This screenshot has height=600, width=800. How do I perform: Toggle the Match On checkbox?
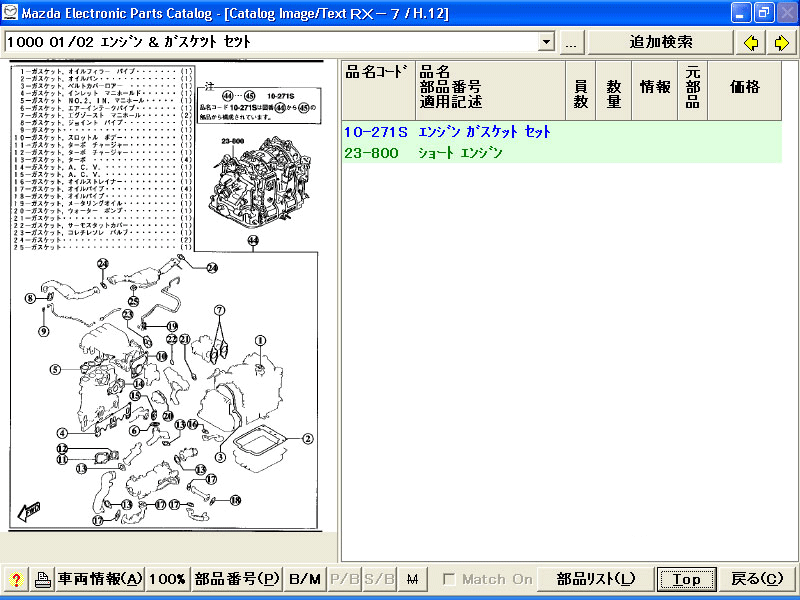[x=449, y=579]
